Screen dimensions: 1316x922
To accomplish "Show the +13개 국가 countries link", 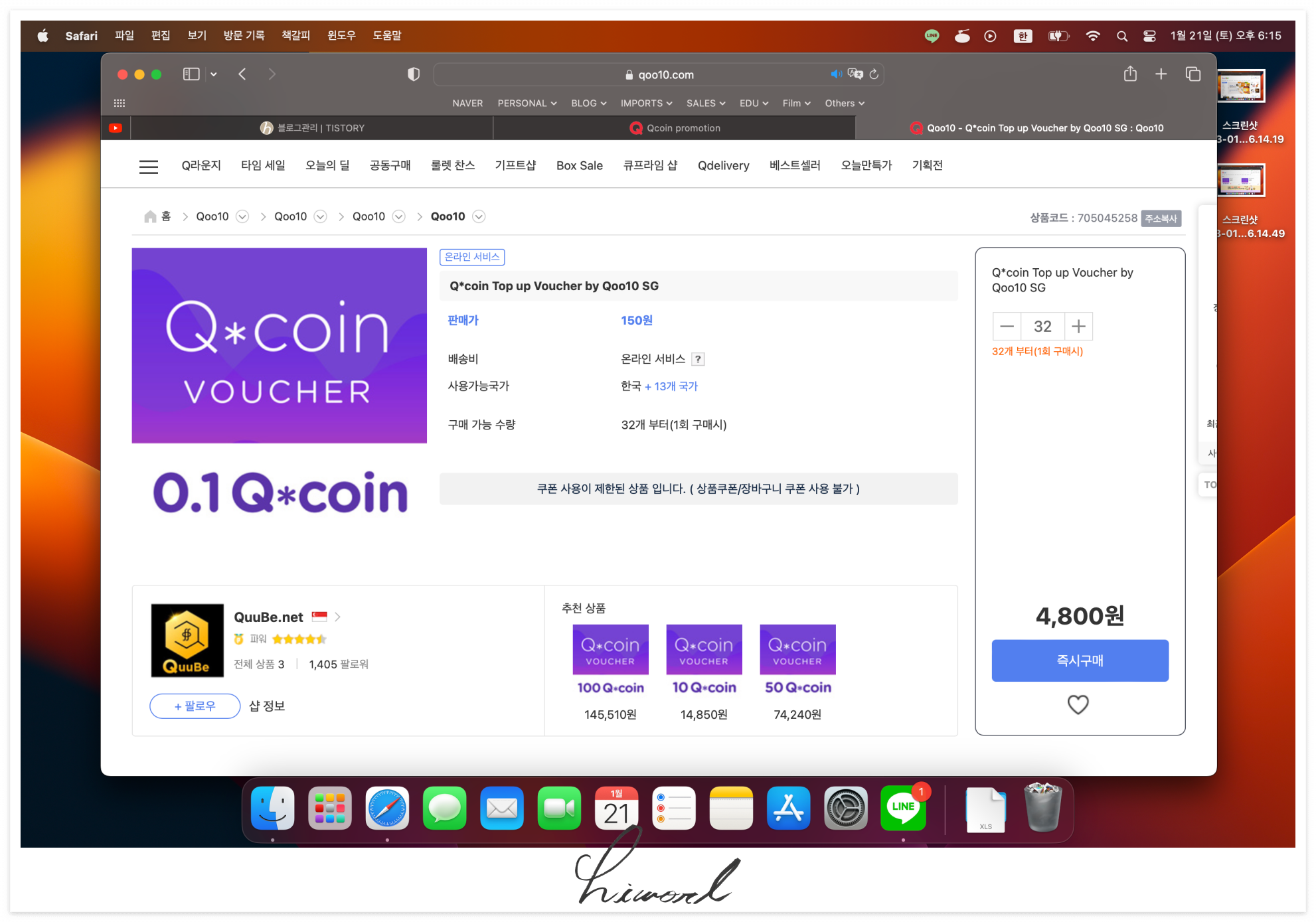I will (x=671, y=386).
